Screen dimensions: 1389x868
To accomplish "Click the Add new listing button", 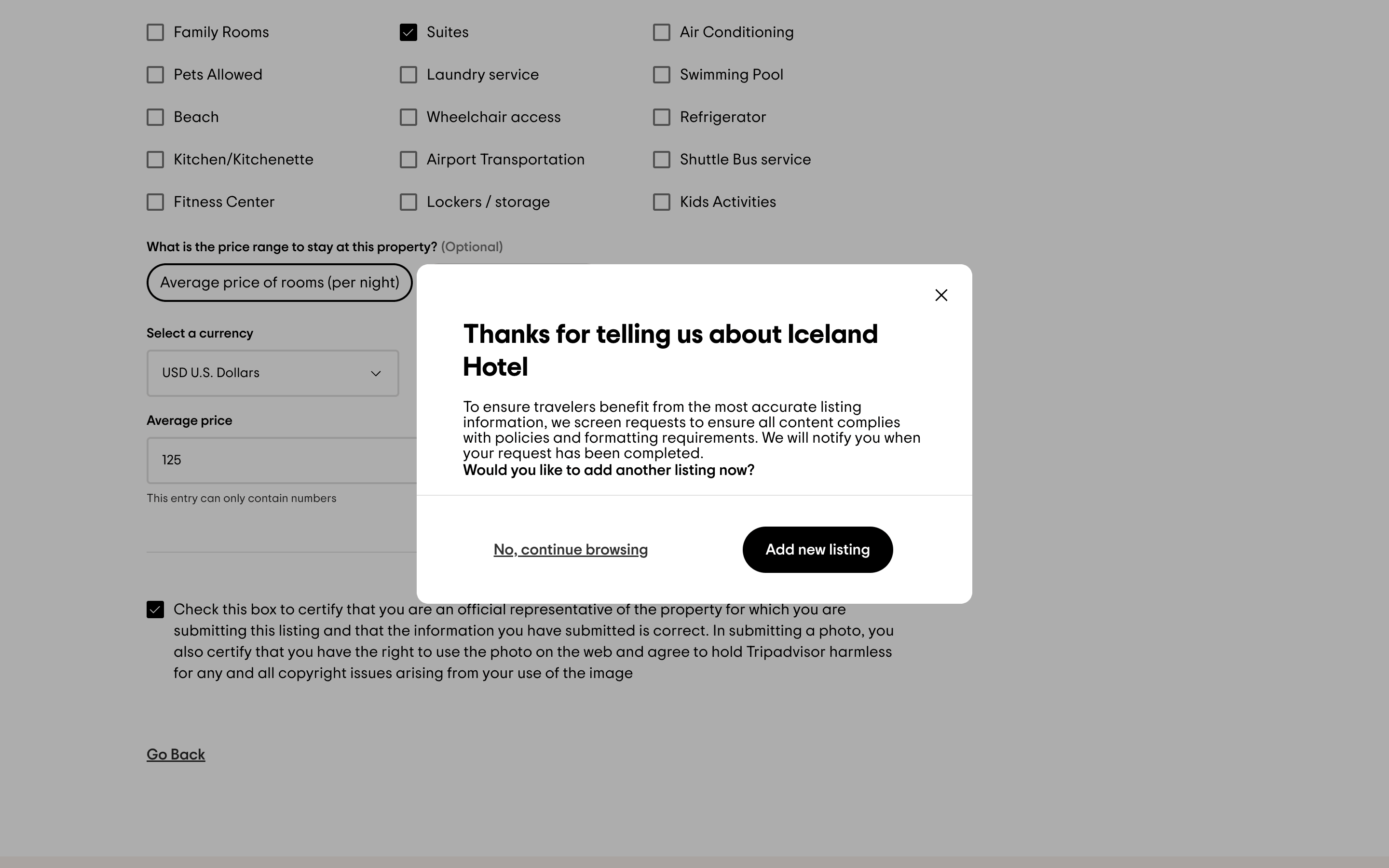I will pyautogui.click(x=817, y=549).
